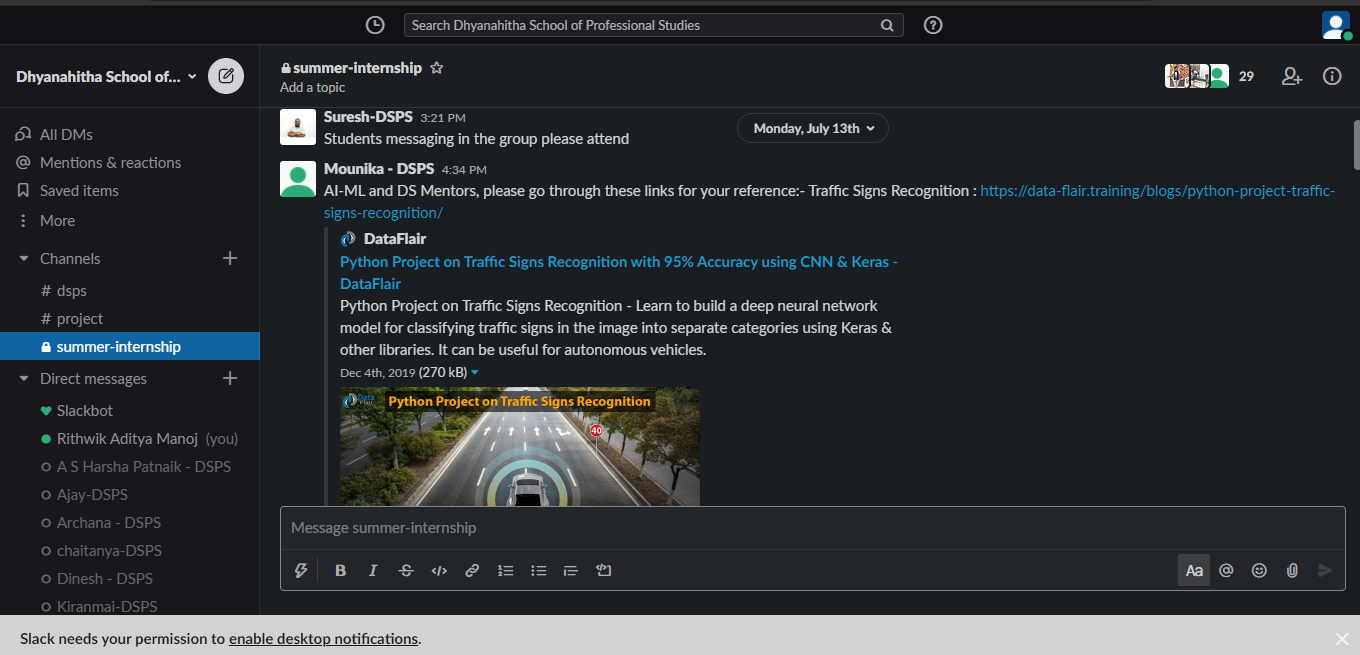Click the attach file paperclip
The width and height of the screenshot is (1360, 655).
pyautogui.click(x=1292, y=570)
